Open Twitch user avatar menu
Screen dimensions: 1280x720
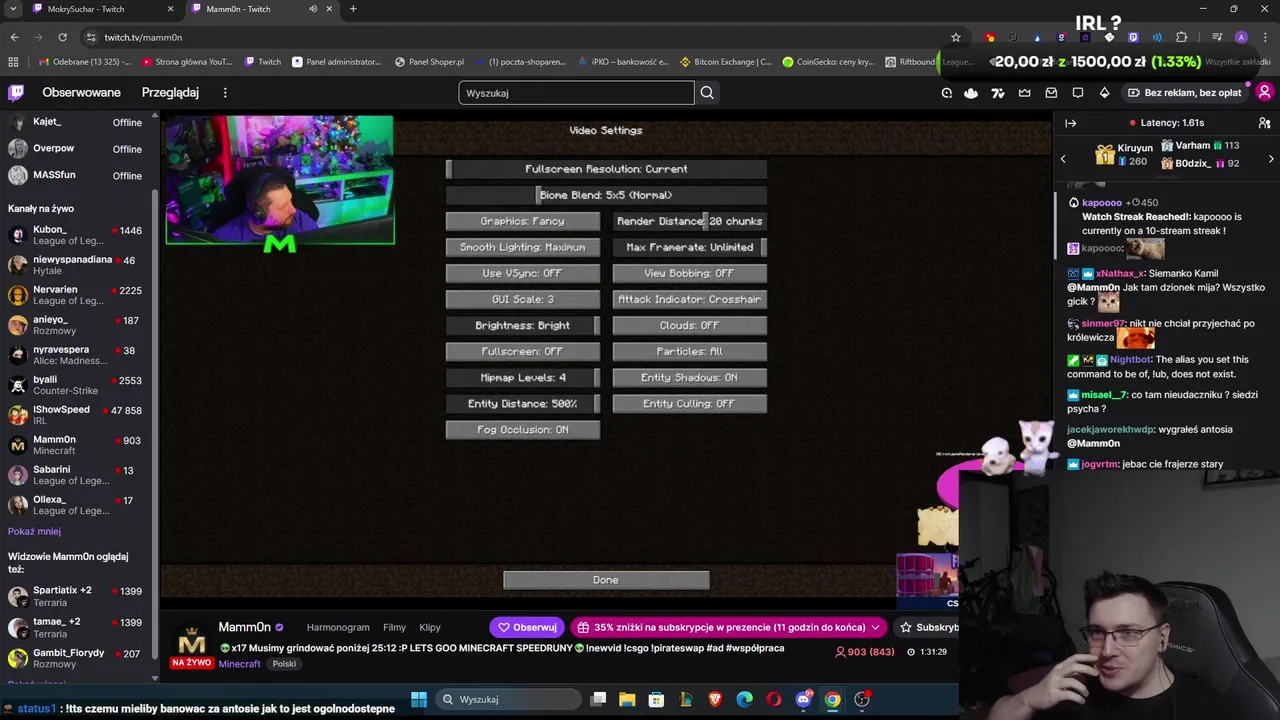click(x=1264, y=92)
